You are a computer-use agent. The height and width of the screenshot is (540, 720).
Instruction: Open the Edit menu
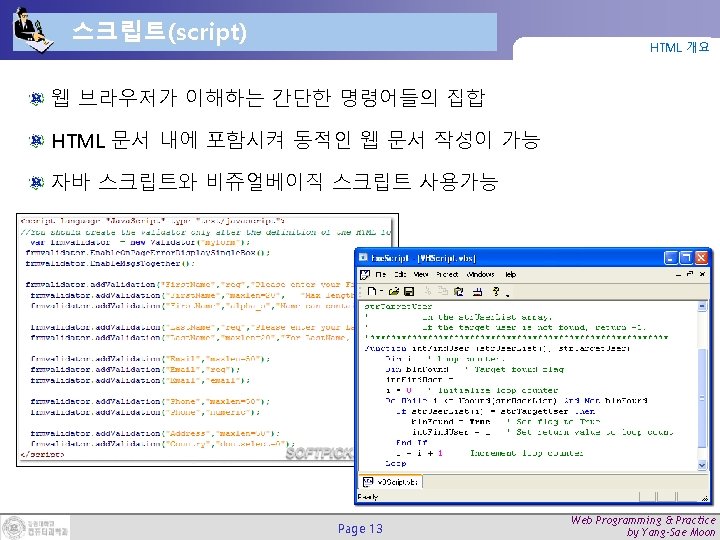pos(400,275)
